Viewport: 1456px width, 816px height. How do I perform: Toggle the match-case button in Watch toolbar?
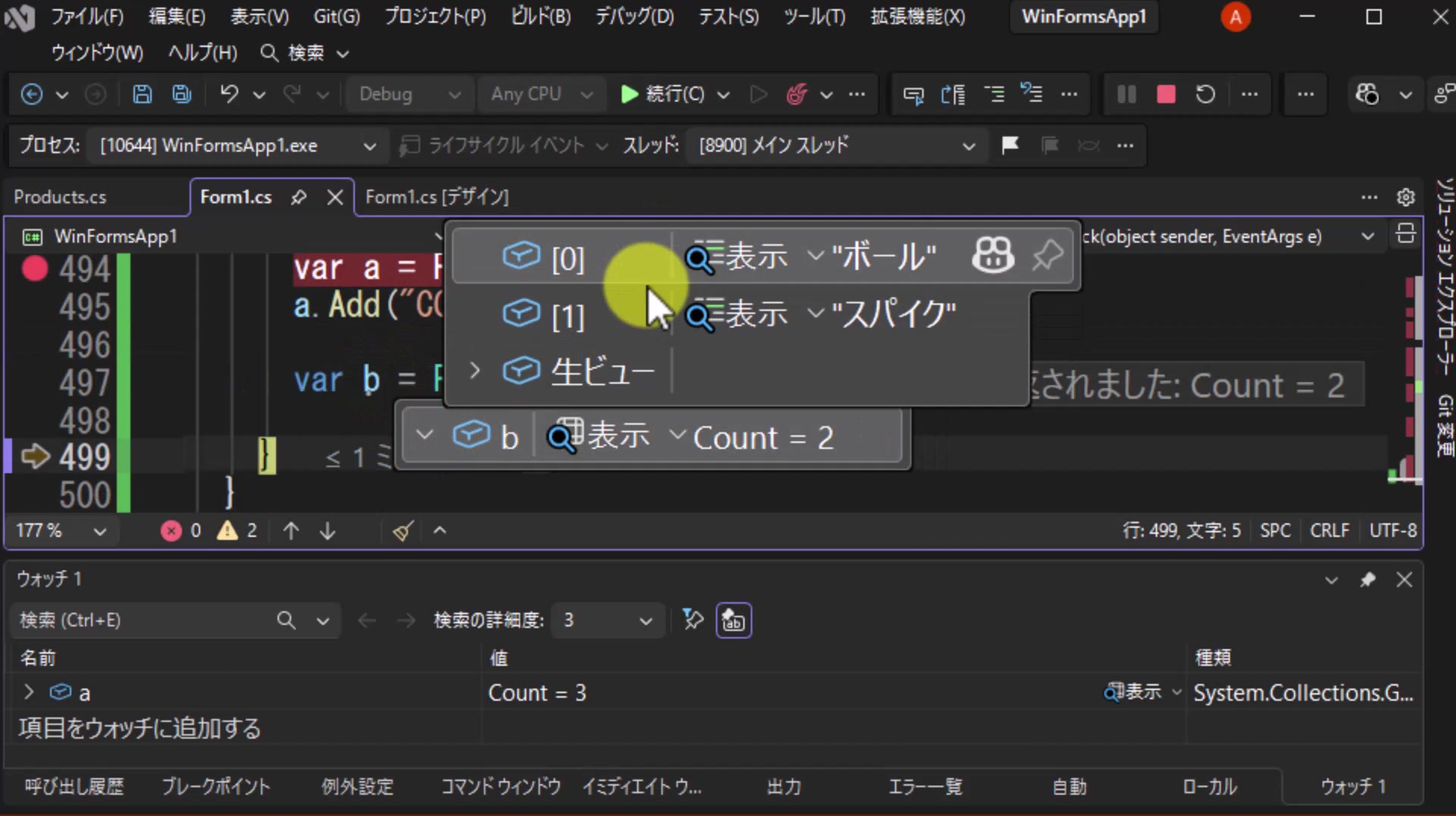point(733,620)
